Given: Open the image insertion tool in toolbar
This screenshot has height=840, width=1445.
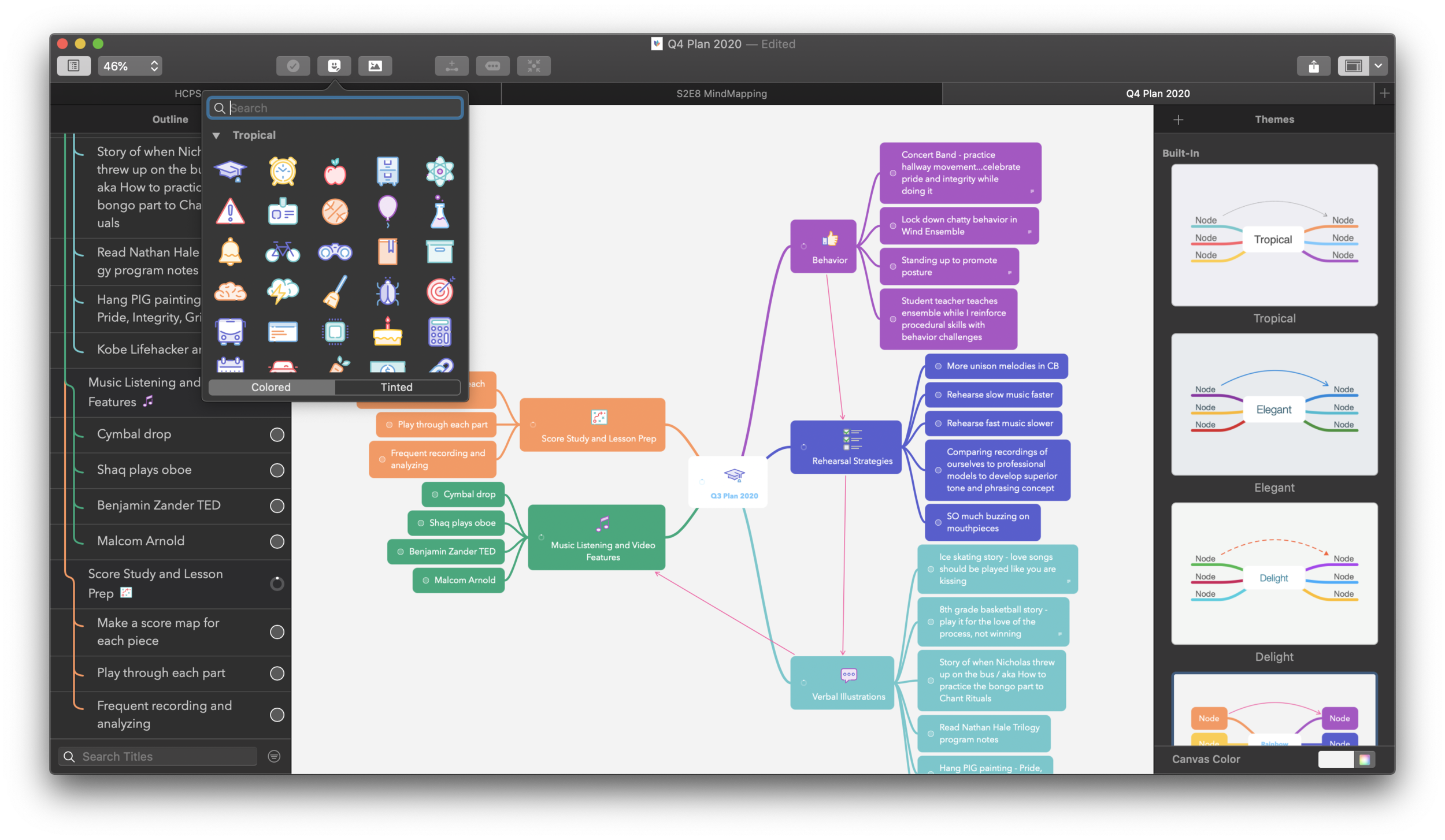Looking at the screenshot, I should [376, 66].
